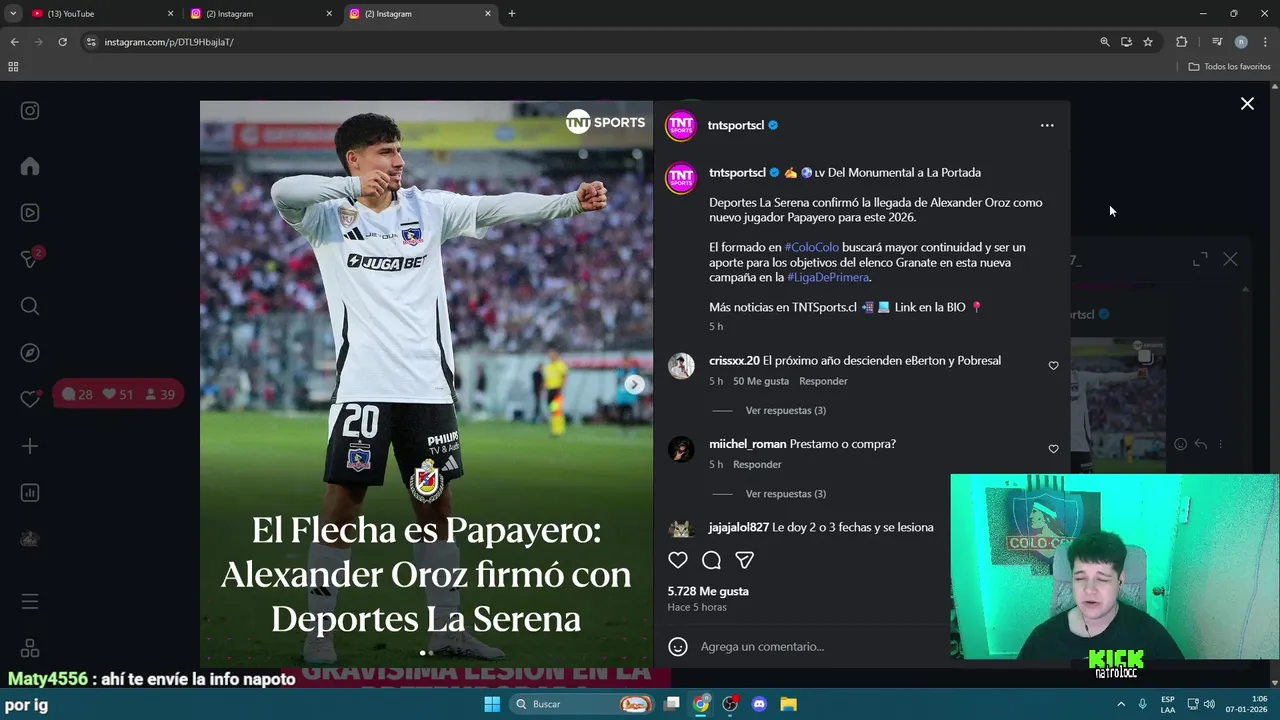
Task: Open tntsportscl avatar in post header
Action: click(681, 126)
